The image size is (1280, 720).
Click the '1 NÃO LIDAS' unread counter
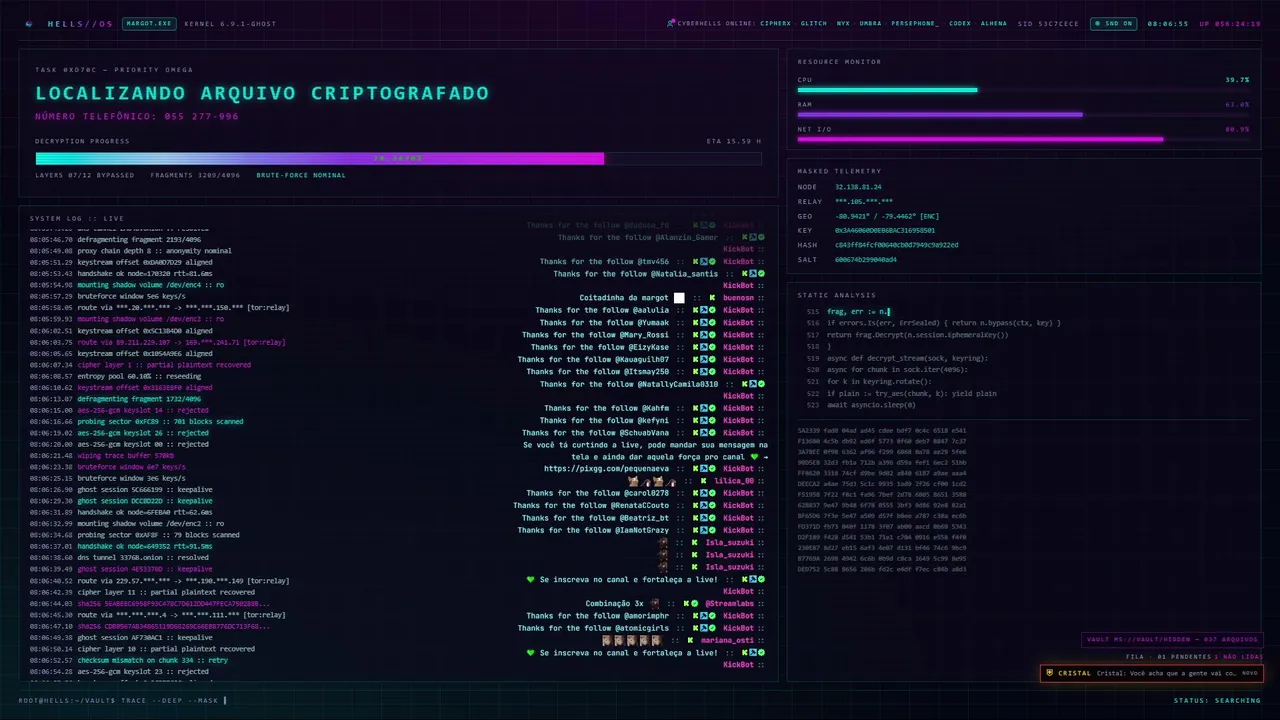coord(1239,657)
